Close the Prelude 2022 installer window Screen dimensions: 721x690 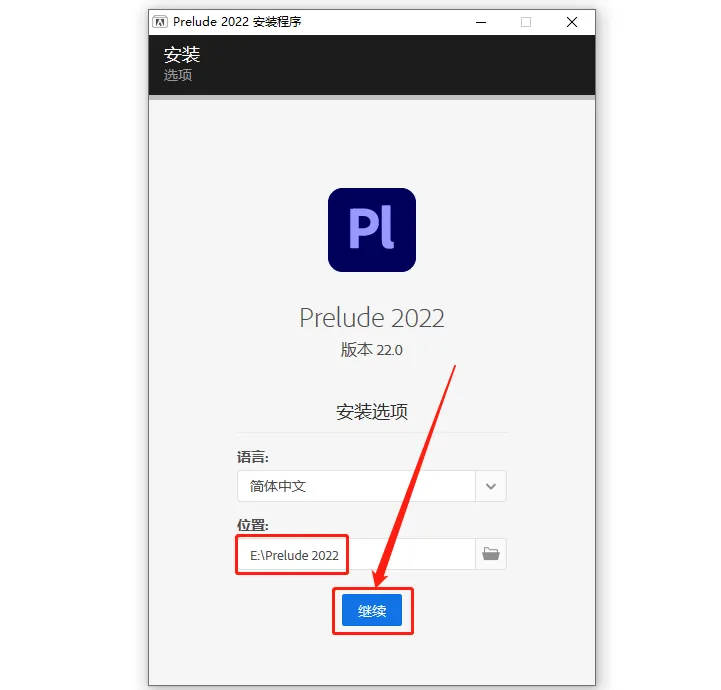(x=572, y=22)
